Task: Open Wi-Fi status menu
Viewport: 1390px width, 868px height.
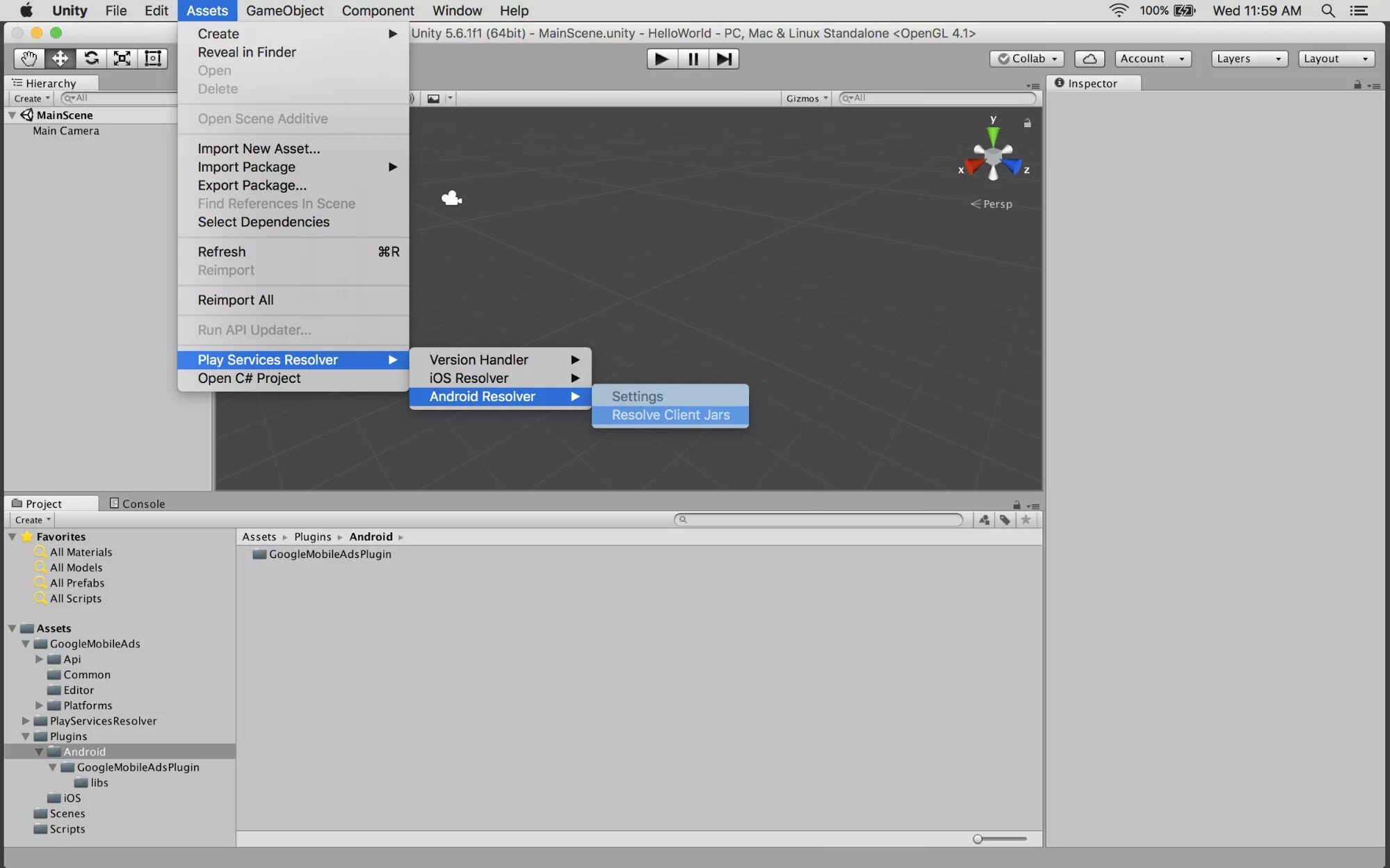Action: tap(1118, 10)
